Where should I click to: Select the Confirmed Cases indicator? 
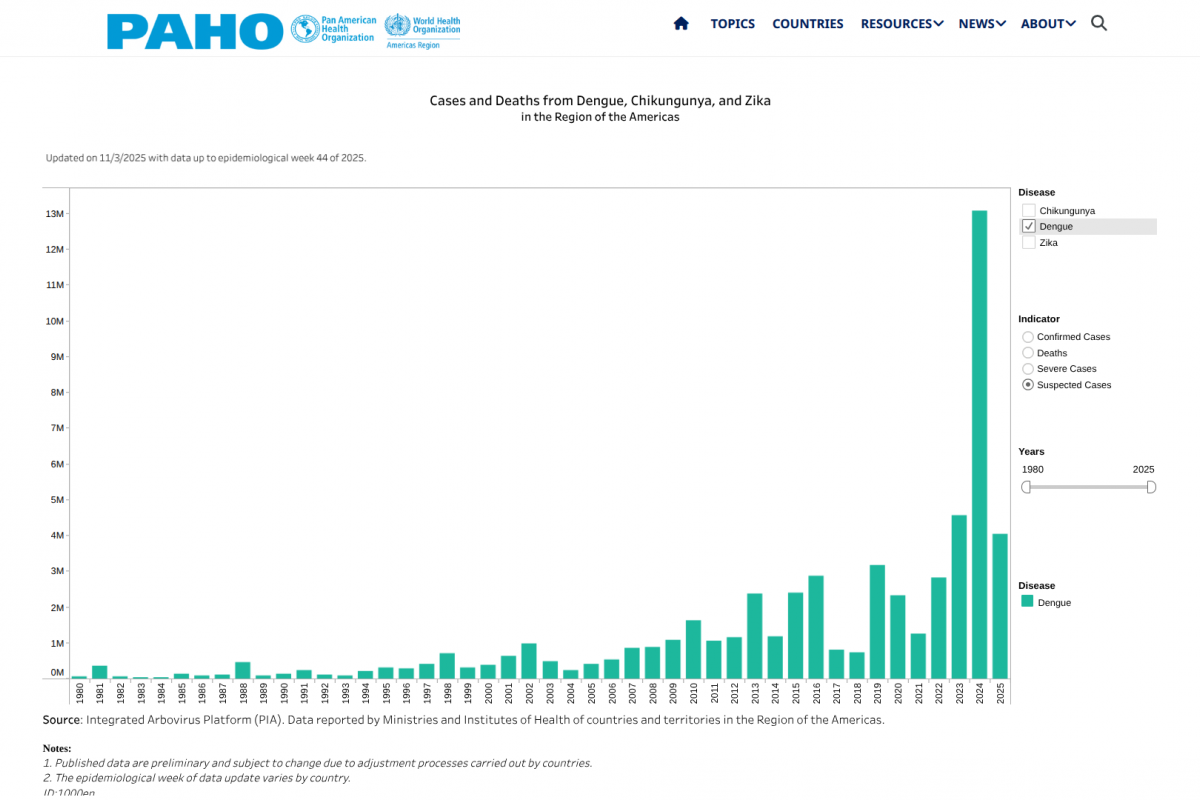click(x=1028, y=337)
